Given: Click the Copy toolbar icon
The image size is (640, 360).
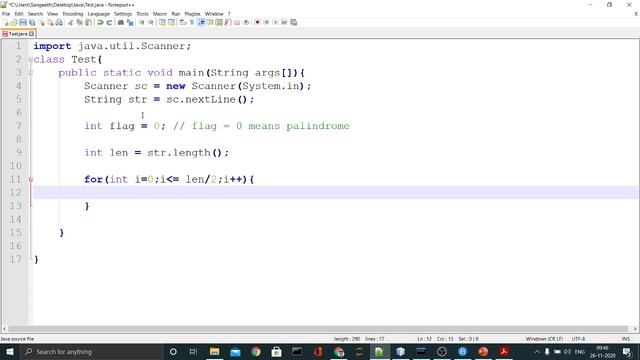Looking at the screenshot, I should (x=80, y=22).
